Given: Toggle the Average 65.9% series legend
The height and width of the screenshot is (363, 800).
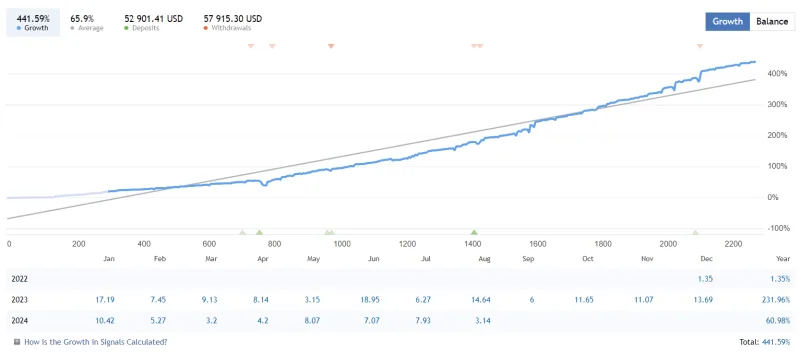Looking at the screenshot, I should click(x=87, y=23).
